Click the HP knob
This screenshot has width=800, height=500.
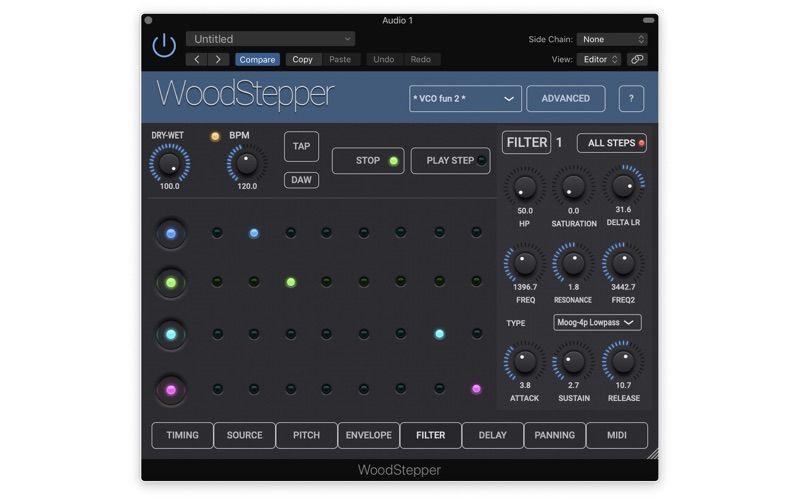click(x=524, y=187)
